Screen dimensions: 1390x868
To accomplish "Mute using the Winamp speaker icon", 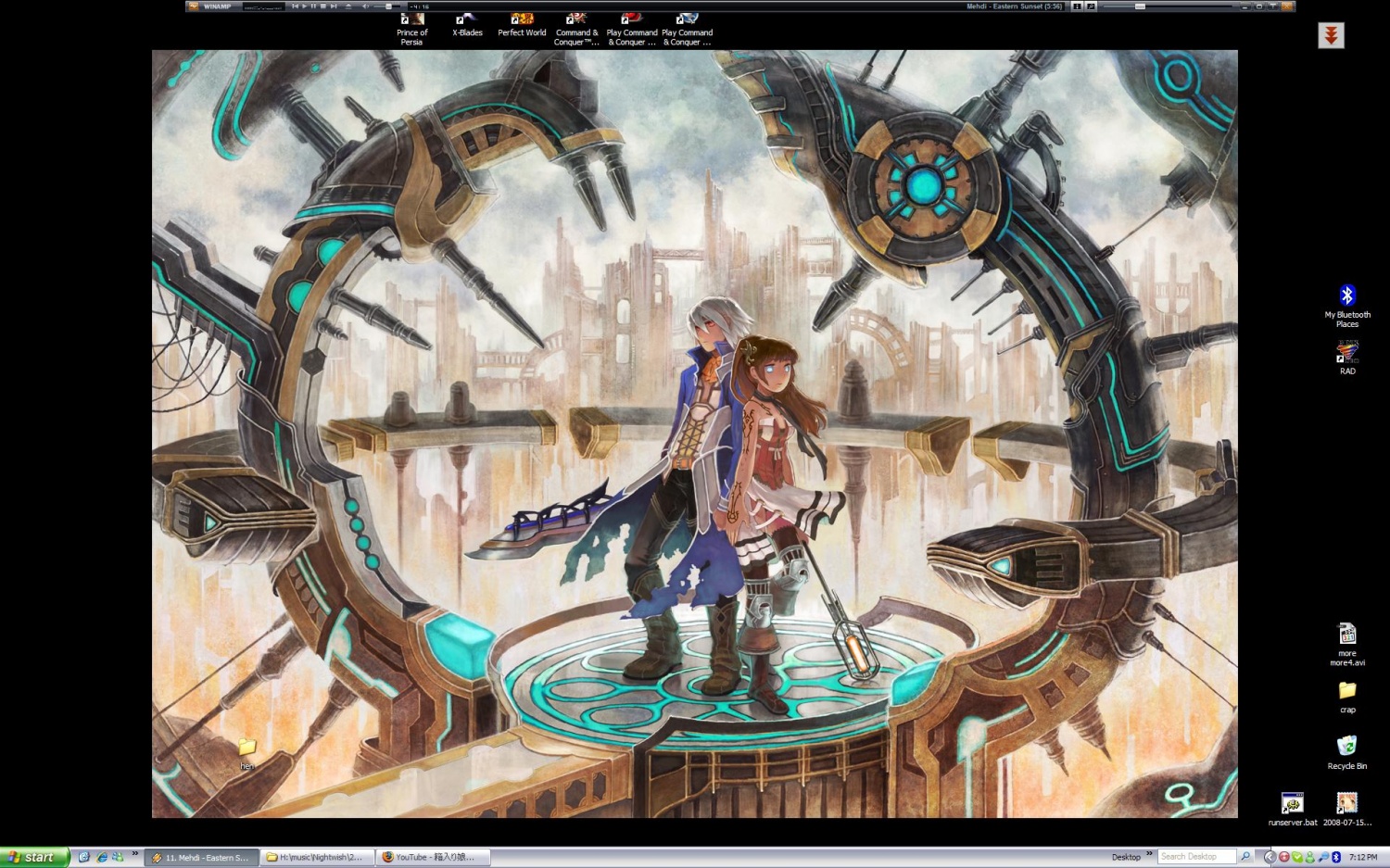I will click(x=366, y=6).
